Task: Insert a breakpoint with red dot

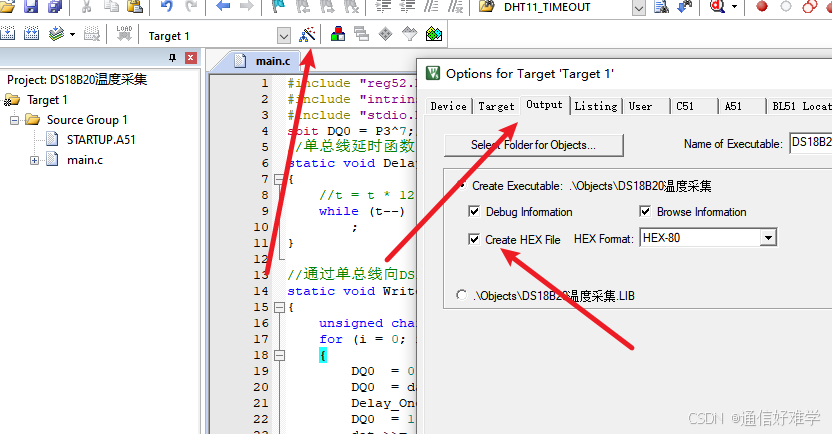Action: 762,6
